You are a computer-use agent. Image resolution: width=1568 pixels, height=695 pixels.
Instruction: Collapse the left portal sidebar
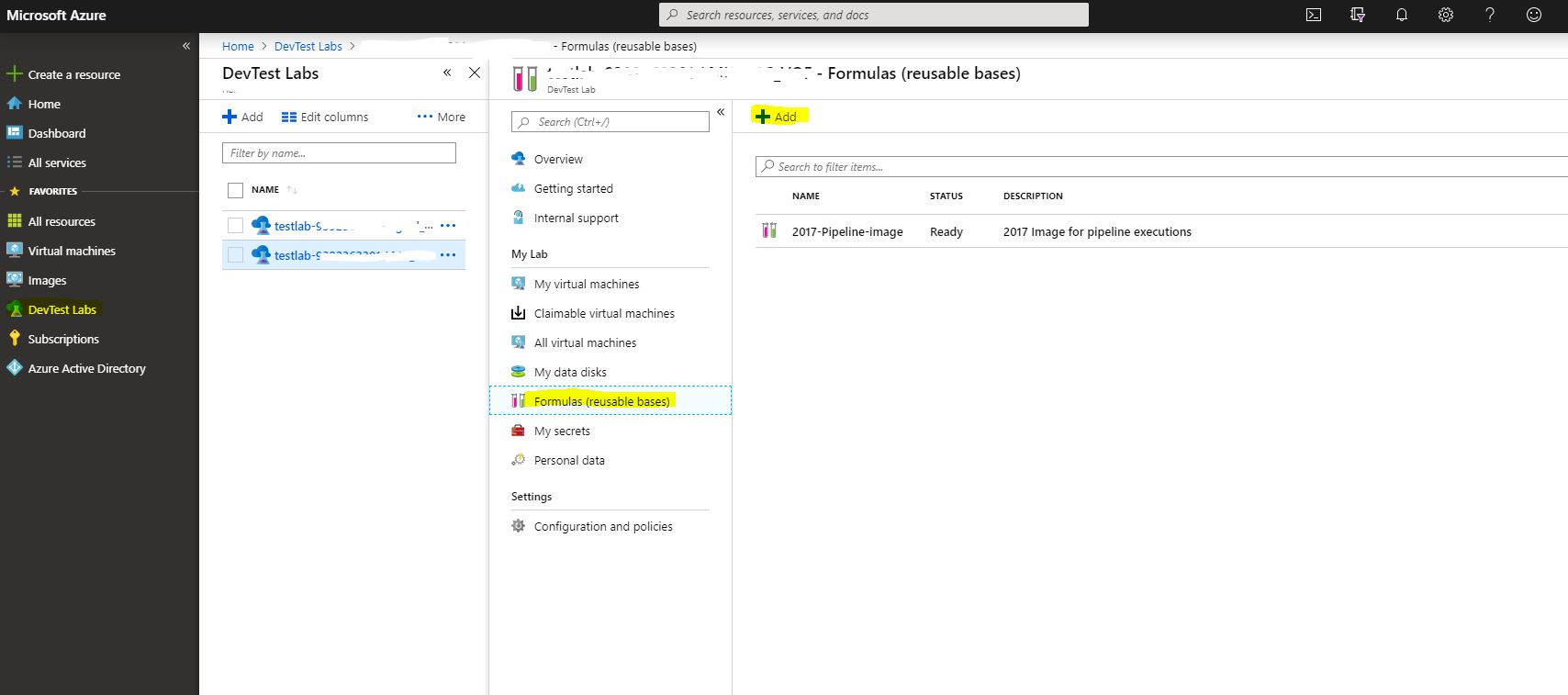[186, 45]
